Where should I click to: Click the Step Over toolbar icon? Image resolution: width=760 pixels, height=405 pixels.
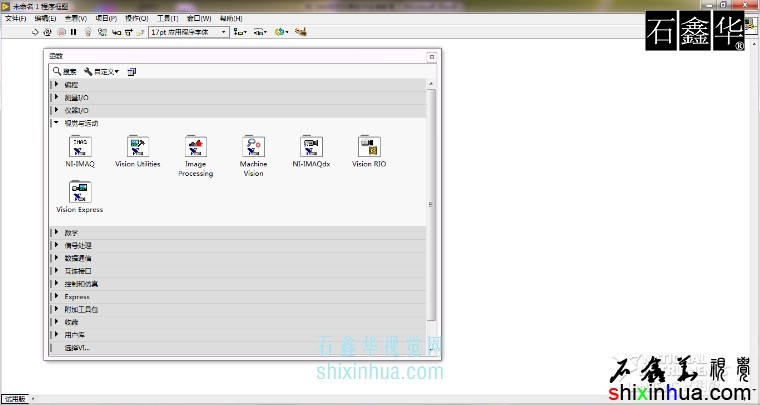point(129,32)
